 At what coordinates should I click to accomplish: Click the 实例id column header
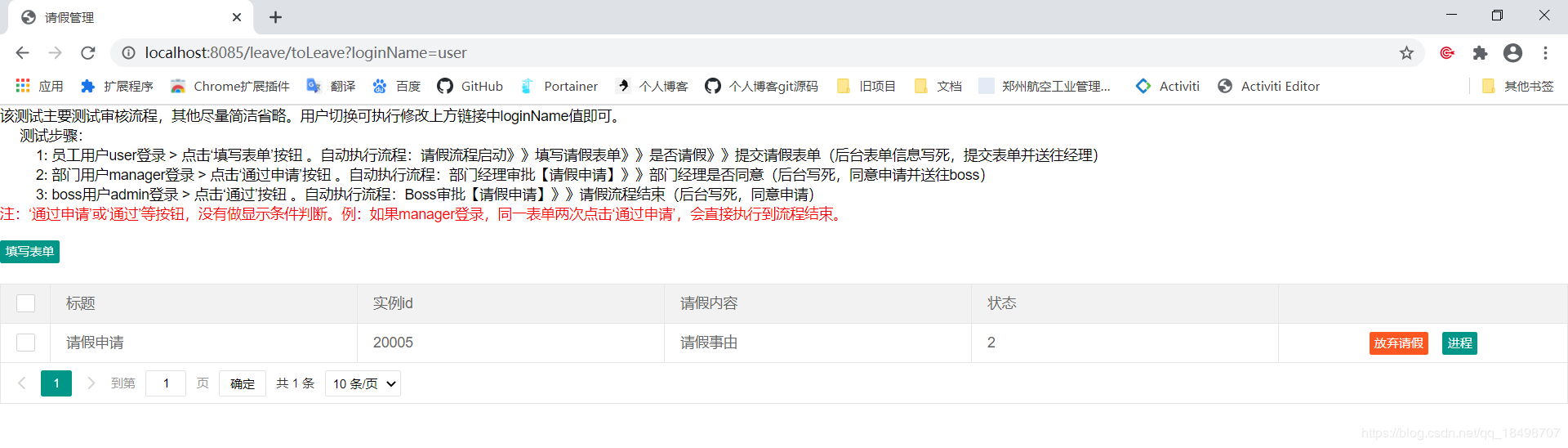click(510, 303)
